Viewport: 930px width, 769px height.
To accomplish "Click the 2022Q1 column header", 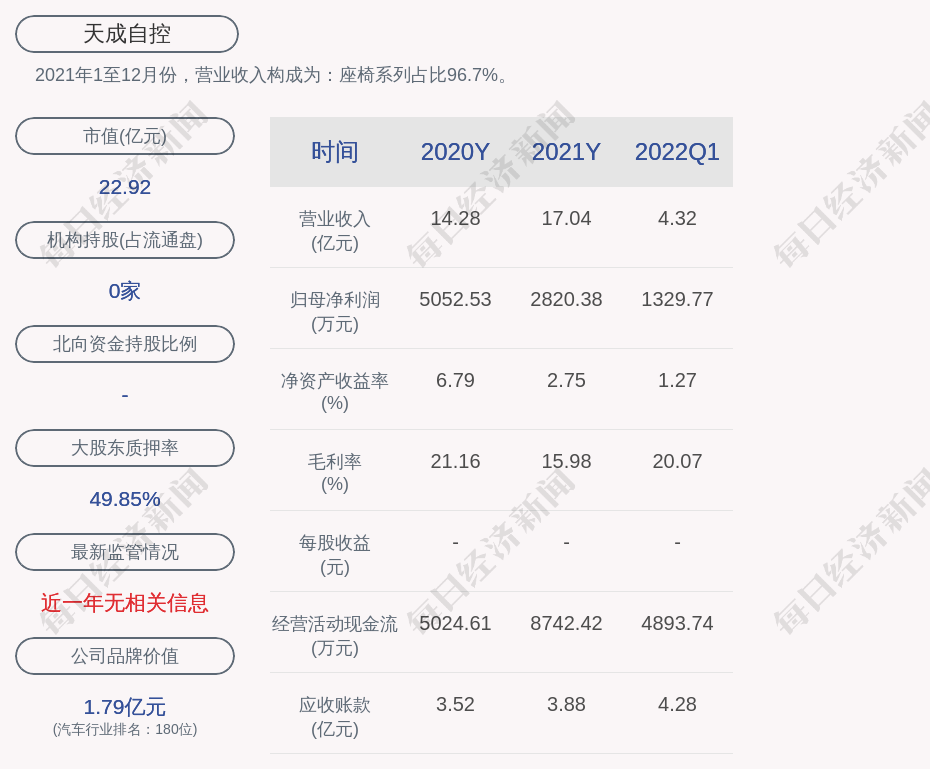I will (x=677, y=152).
